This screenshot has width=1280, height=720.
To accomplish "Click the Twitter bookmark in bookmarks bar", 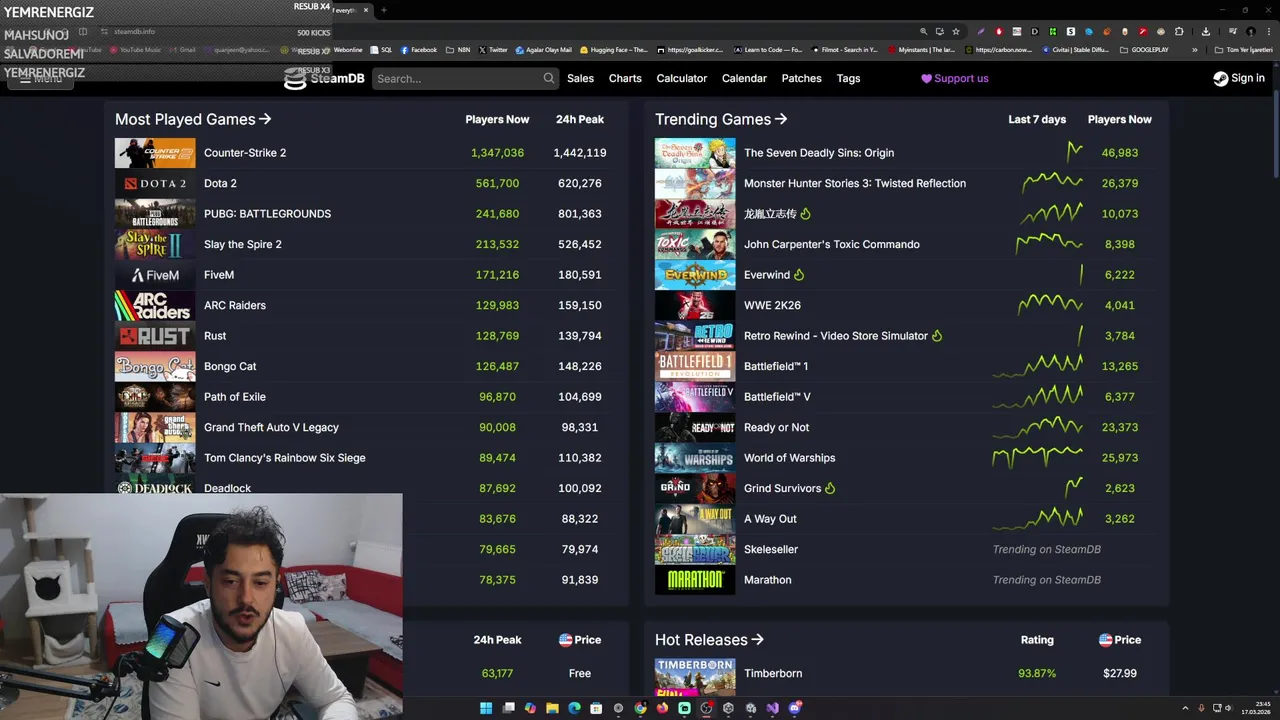I will point(493,50).
